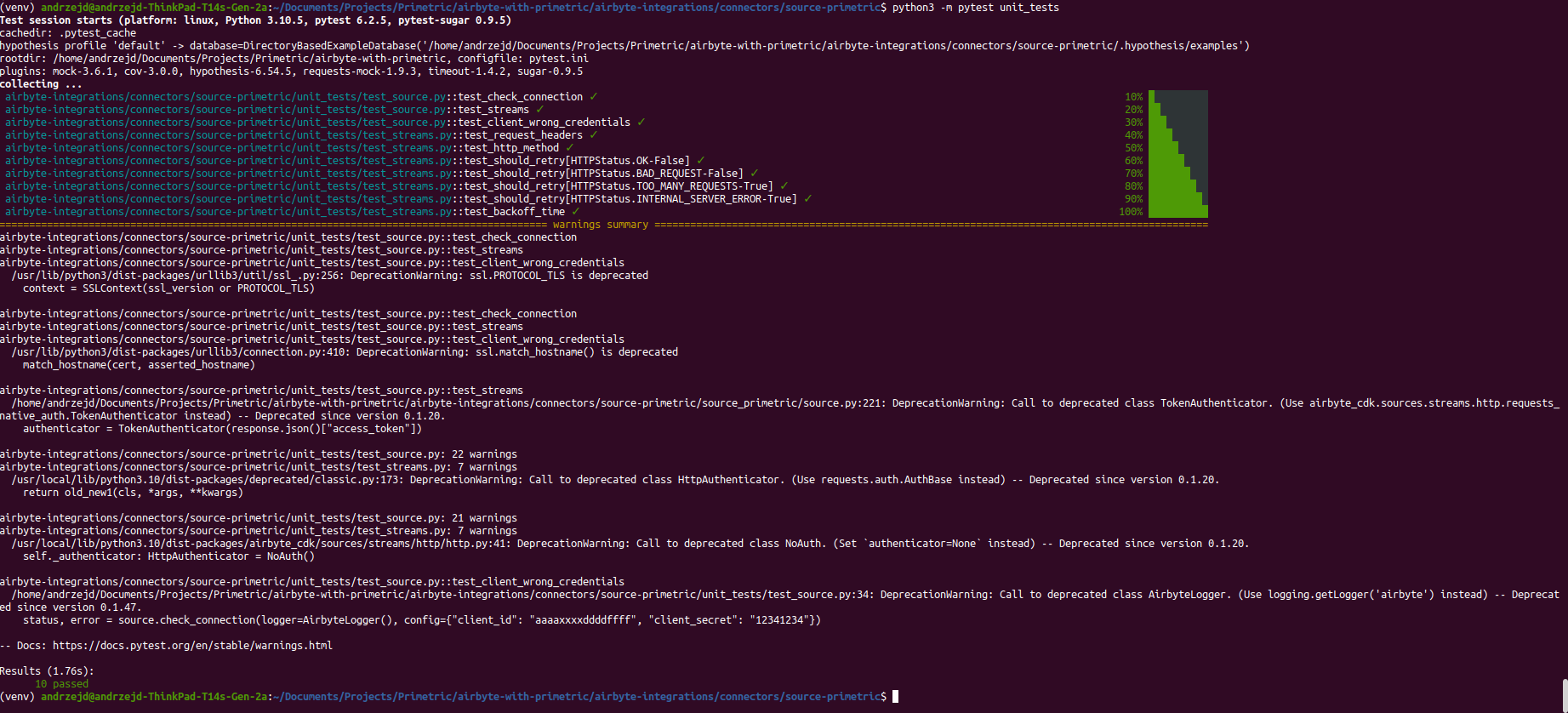Click the 'plugins: mock-3.6.1' line
The image size is (1568, 713).
click(x=291, y=71)
